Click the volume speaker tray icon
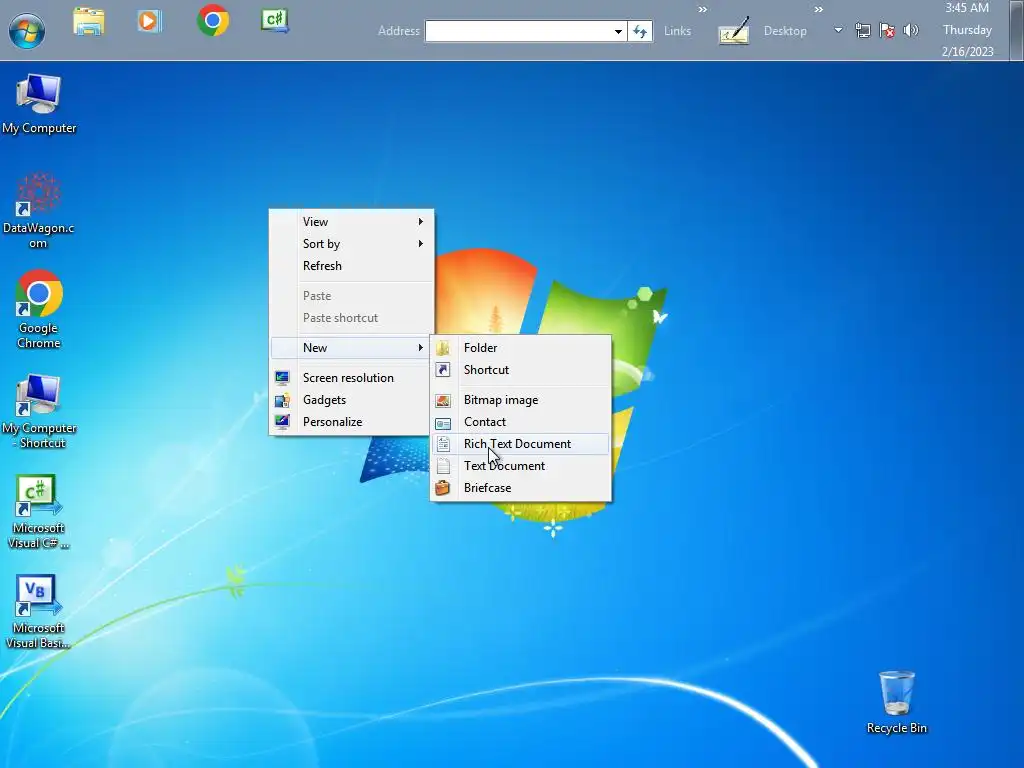 pos(910,30)
